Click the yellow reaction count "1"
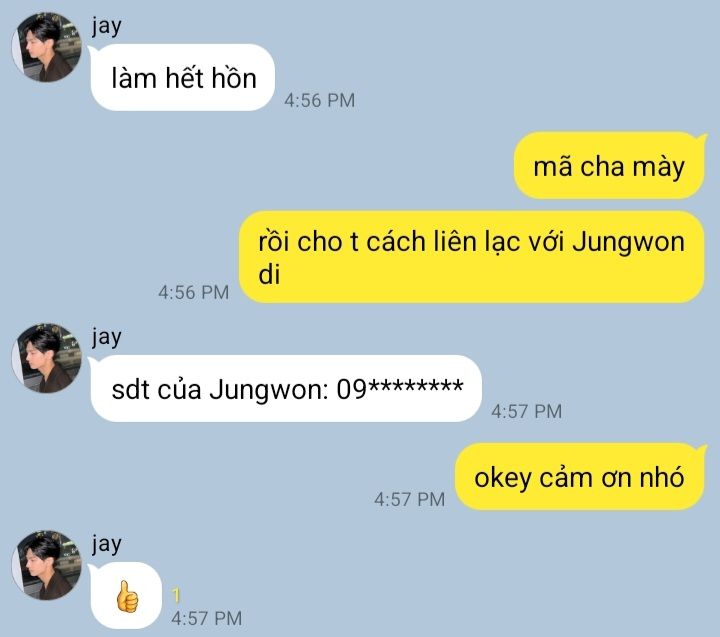The width and height of the screenshot is (720, 637). (x=176, y=595)
